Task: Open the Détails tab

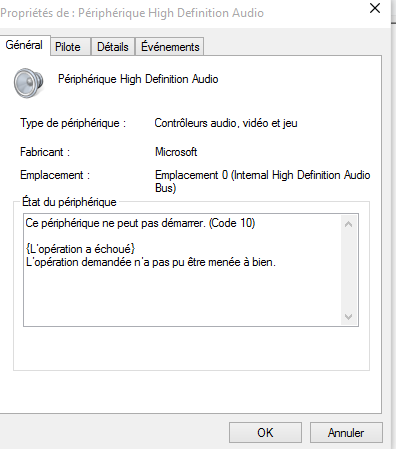Action: pos(113,47)
